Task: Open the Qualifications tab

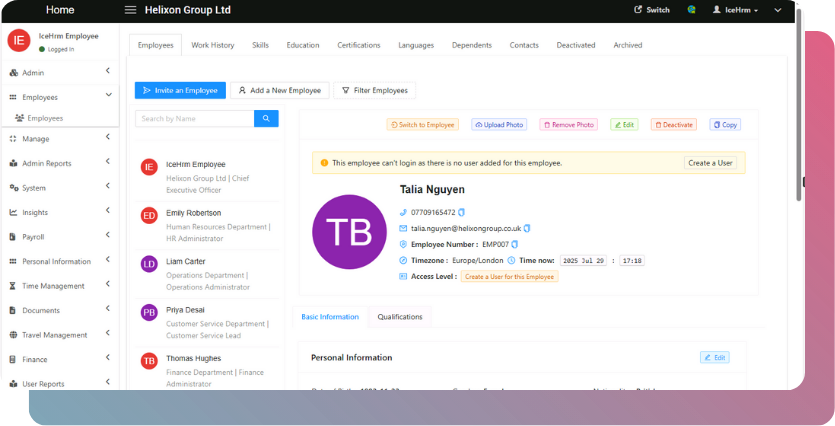Action: pos(400,317)
